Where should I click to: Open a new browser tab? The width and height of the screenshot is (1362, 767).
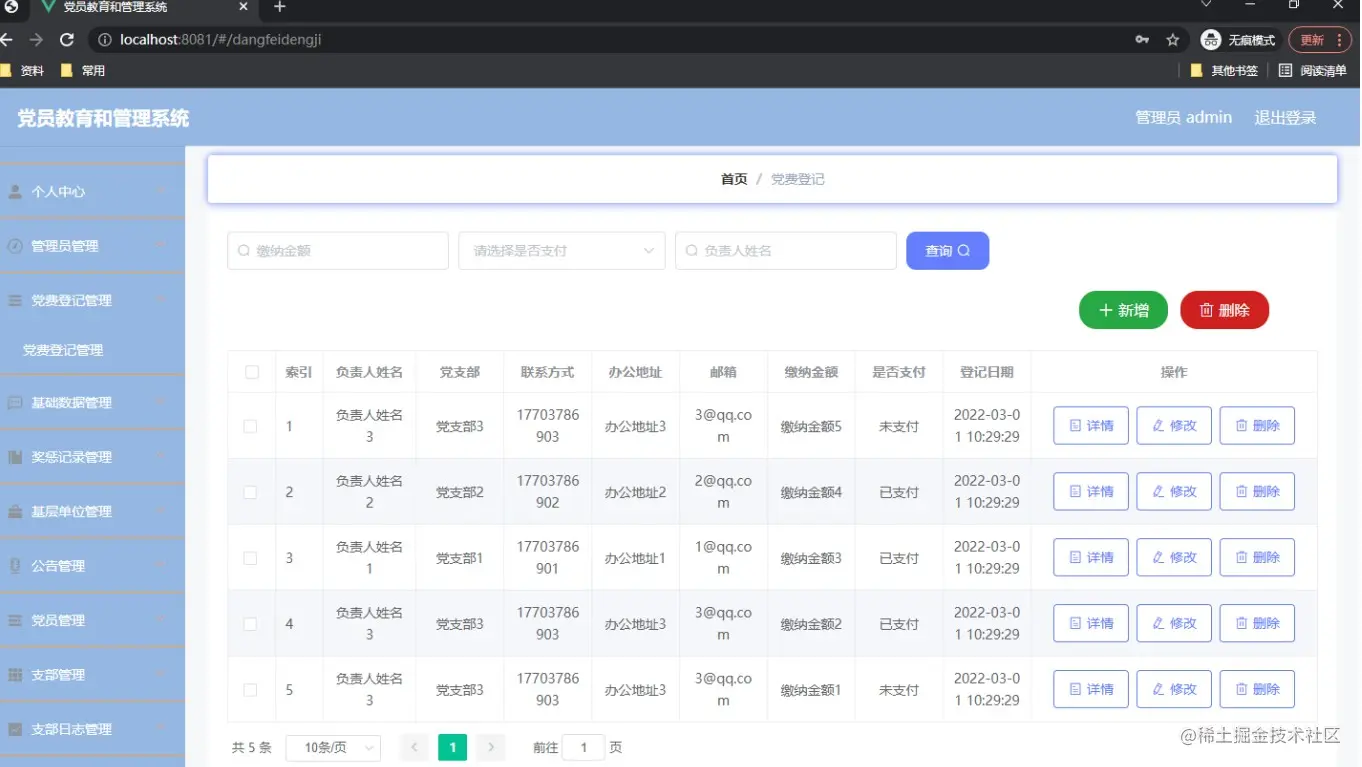280,7
